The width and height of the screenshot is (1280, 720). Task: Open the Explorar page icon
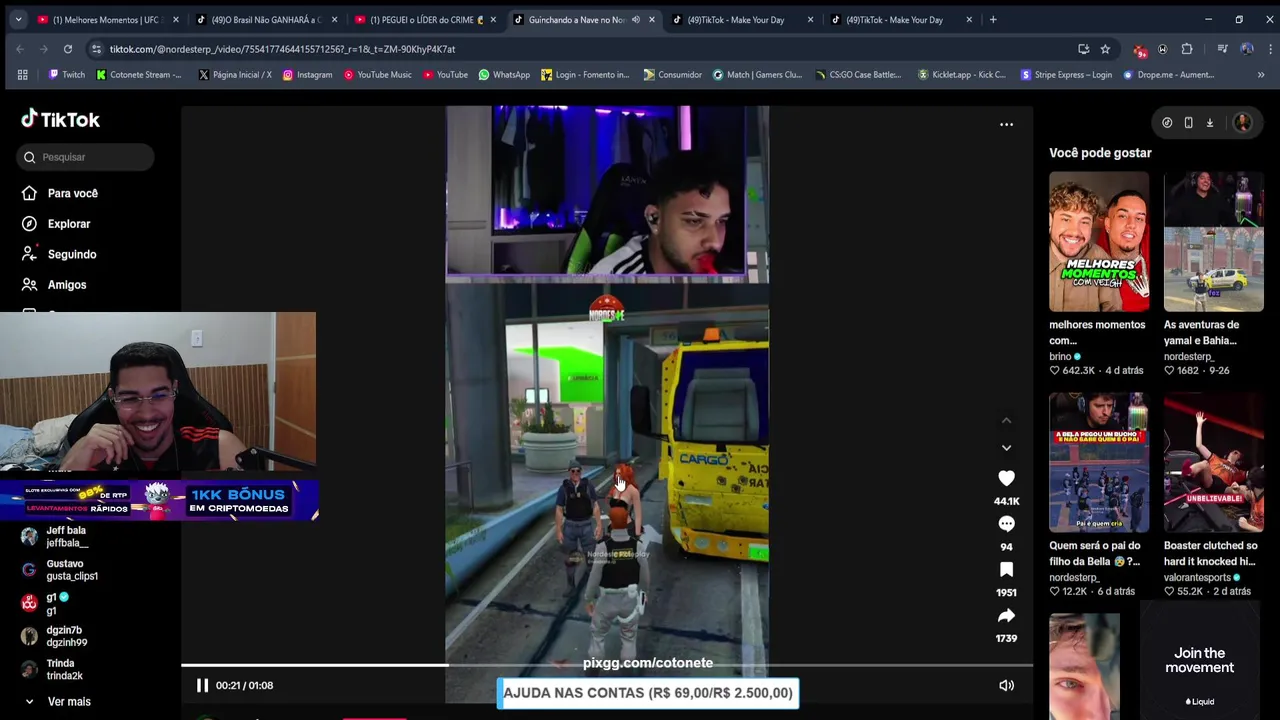click(x=29, y=224)
